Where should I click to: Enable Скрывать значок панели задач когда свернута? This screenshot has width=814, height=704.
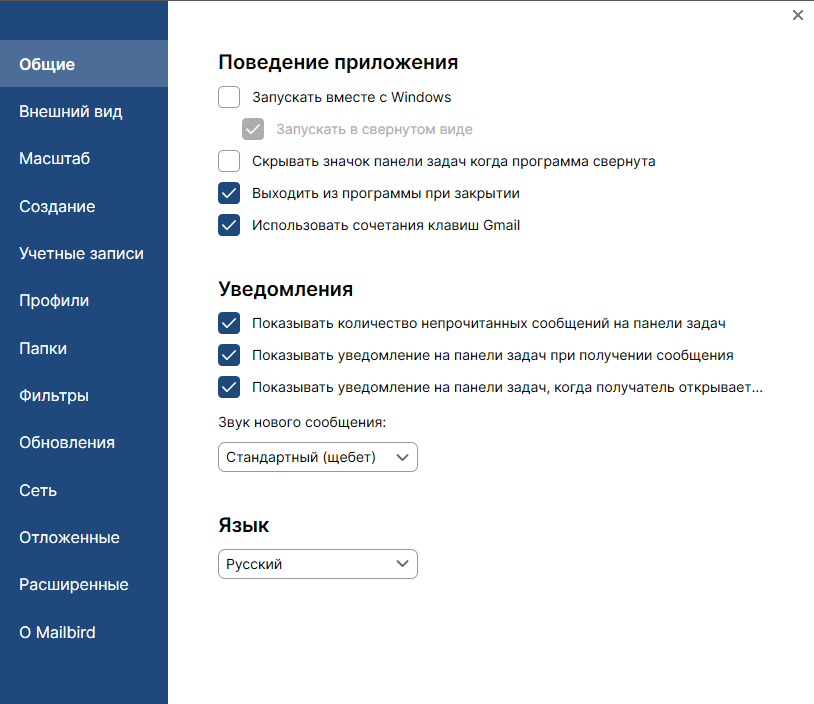[x=229, y=161]
